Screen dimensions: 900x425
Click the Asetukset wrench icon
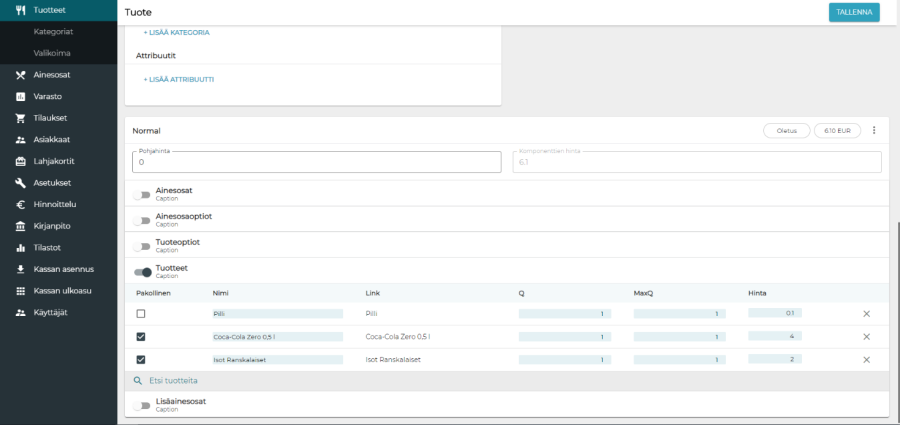tap(20, 183)
